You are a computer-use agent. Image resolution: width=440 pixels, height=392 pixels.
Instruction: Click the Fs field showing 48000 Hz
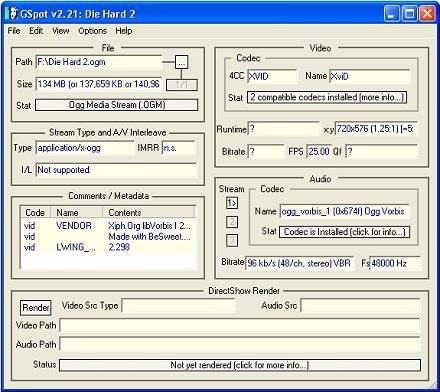click(x=395, y=263)
